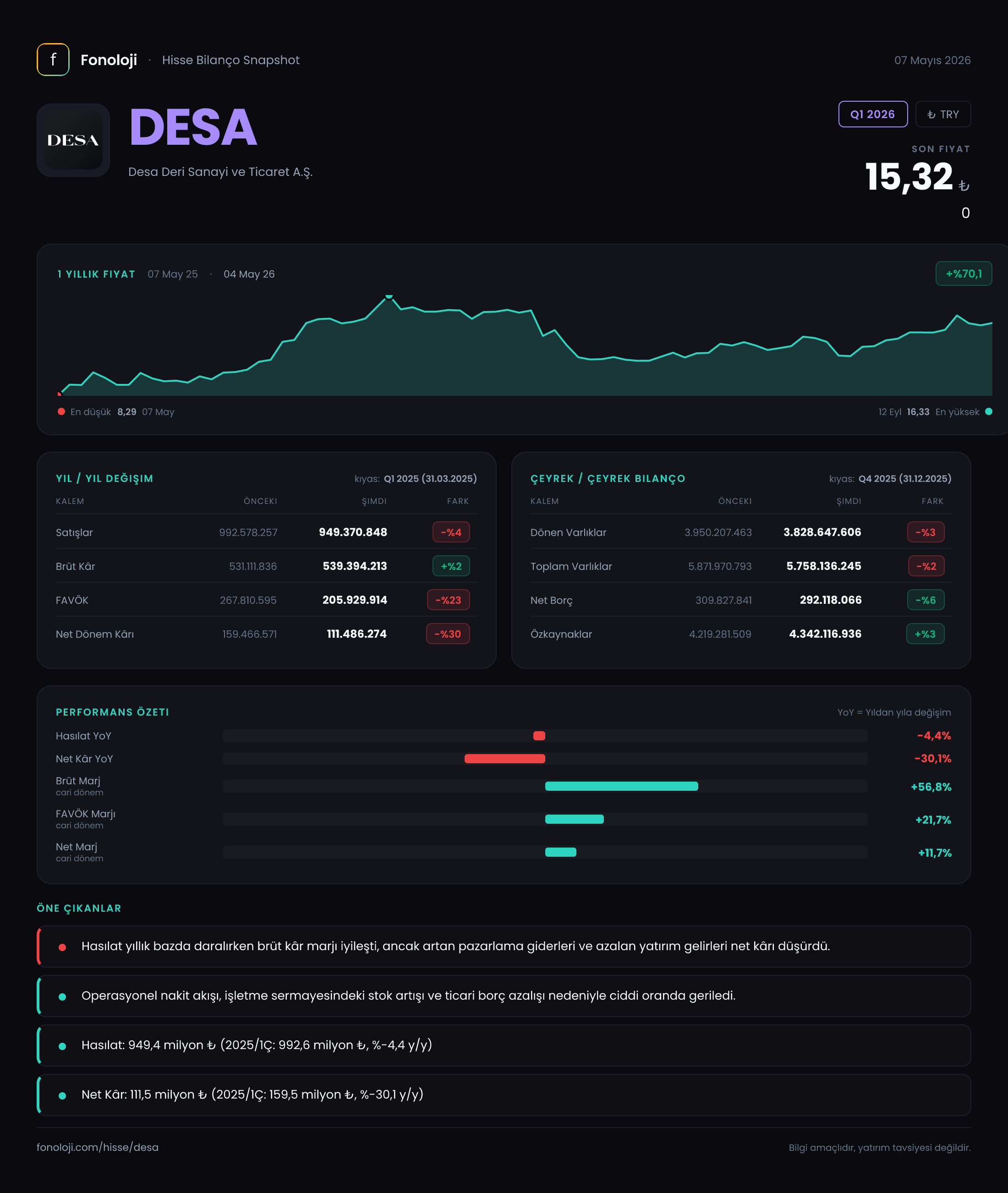
Task: Click bullet of Net Kâr 111,5 milyon highlight
Action: [62, 1095]
